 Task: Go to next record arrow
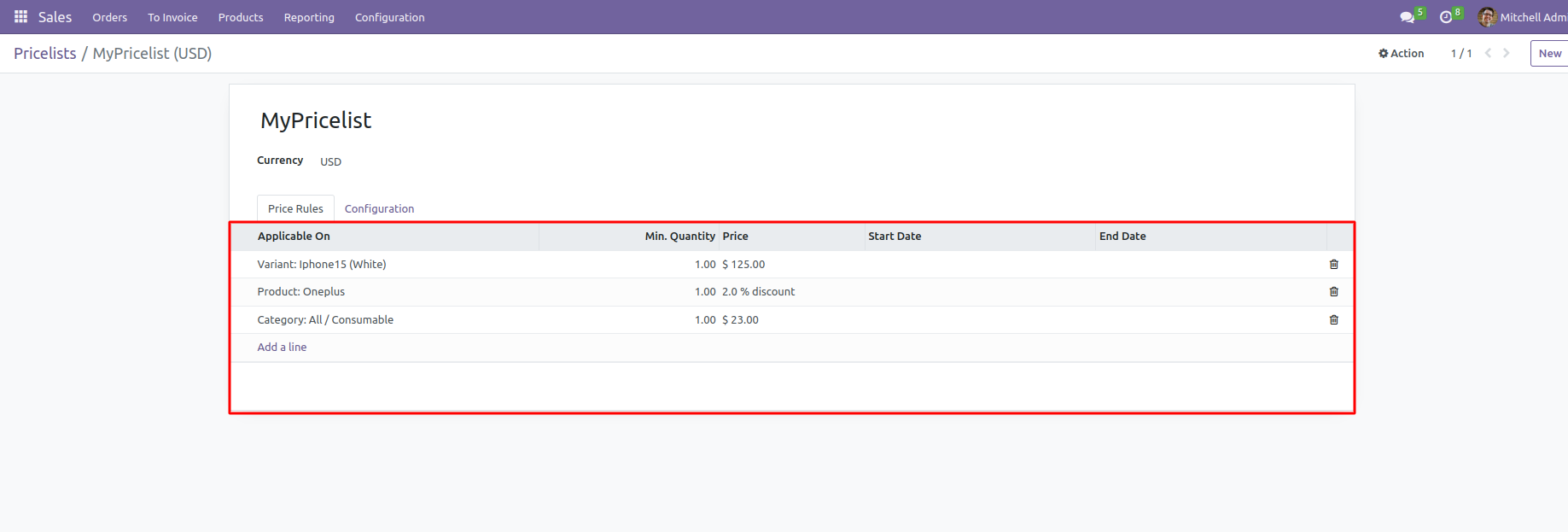1507,53
